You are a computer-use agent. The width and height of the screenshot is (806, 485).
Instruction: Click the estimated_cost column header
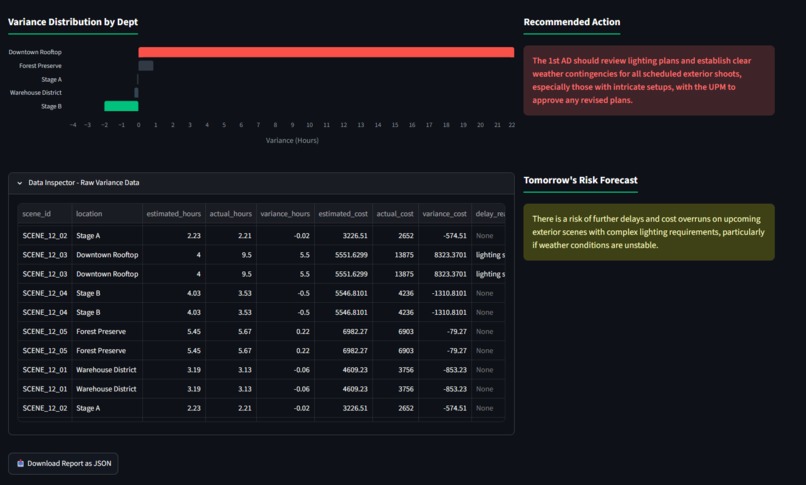[x=343, y=214]
